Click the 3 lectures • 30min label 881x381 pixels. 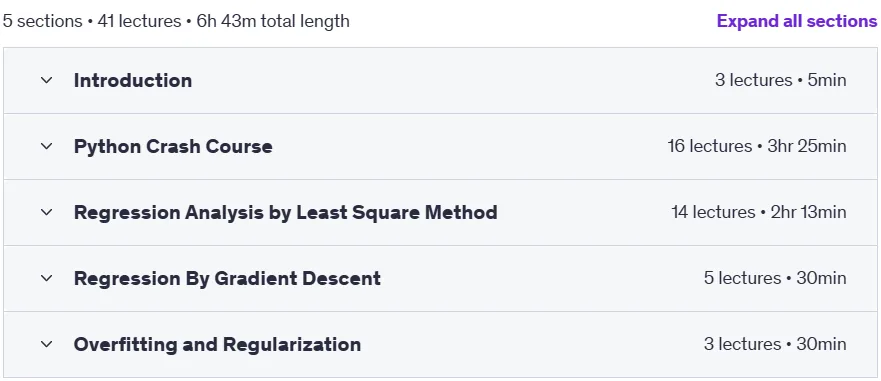point(775,344)
